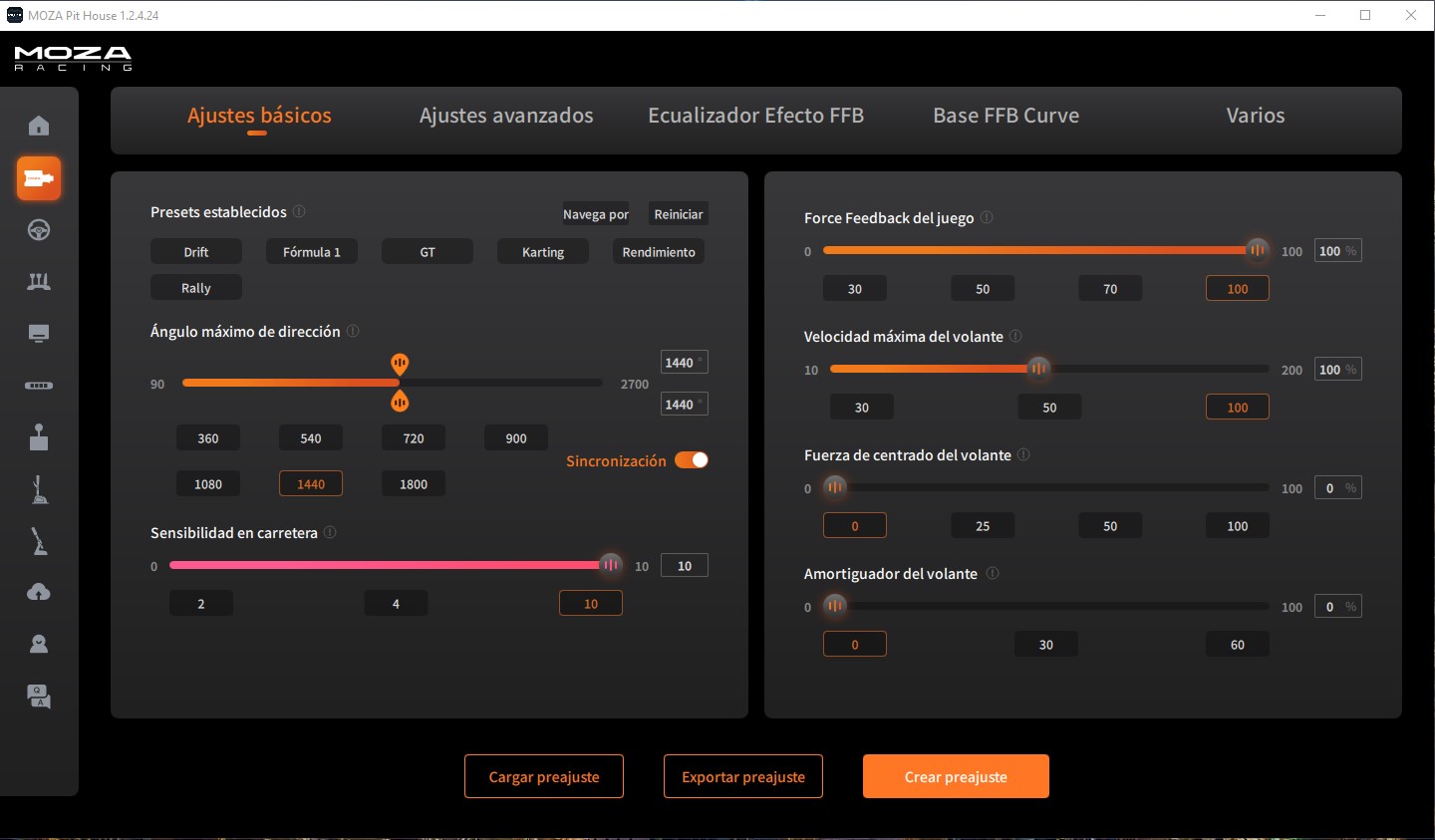The width and height of the screenshot is (1435, 840).
Task: Click the Velocidad máxima del volante slider handle
Action: point(1038,369)
